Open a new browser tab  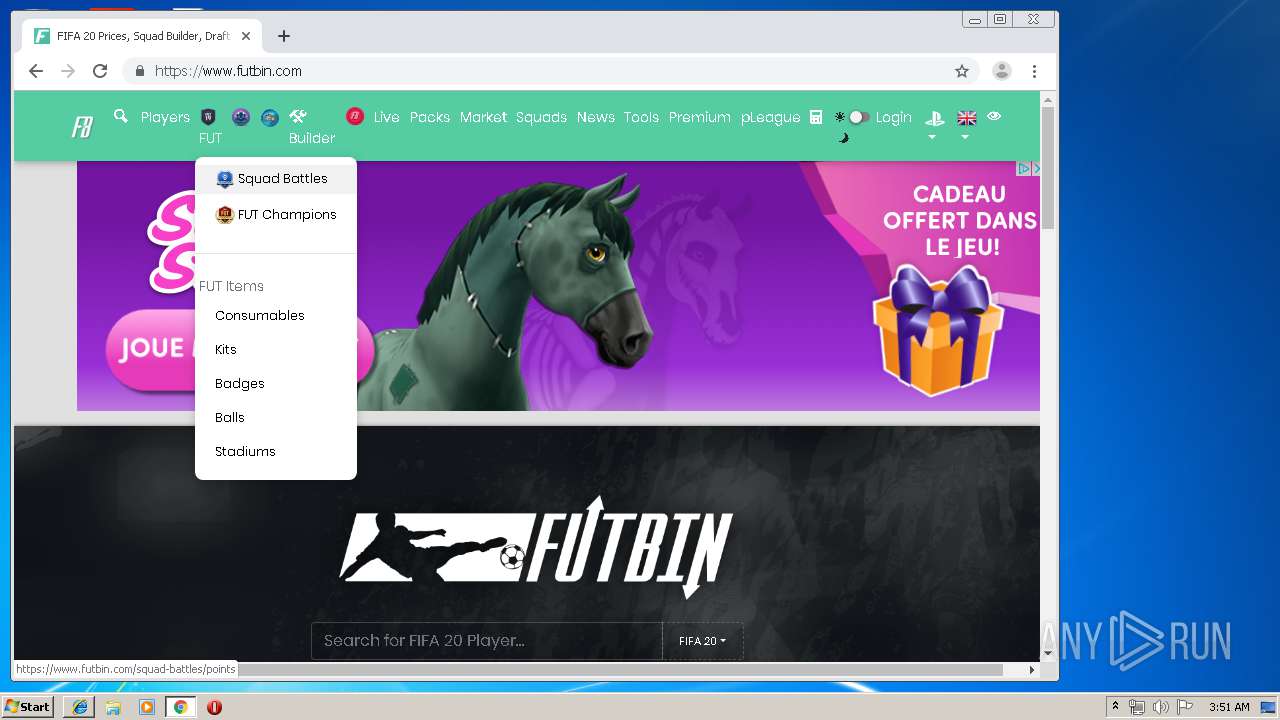284,36
